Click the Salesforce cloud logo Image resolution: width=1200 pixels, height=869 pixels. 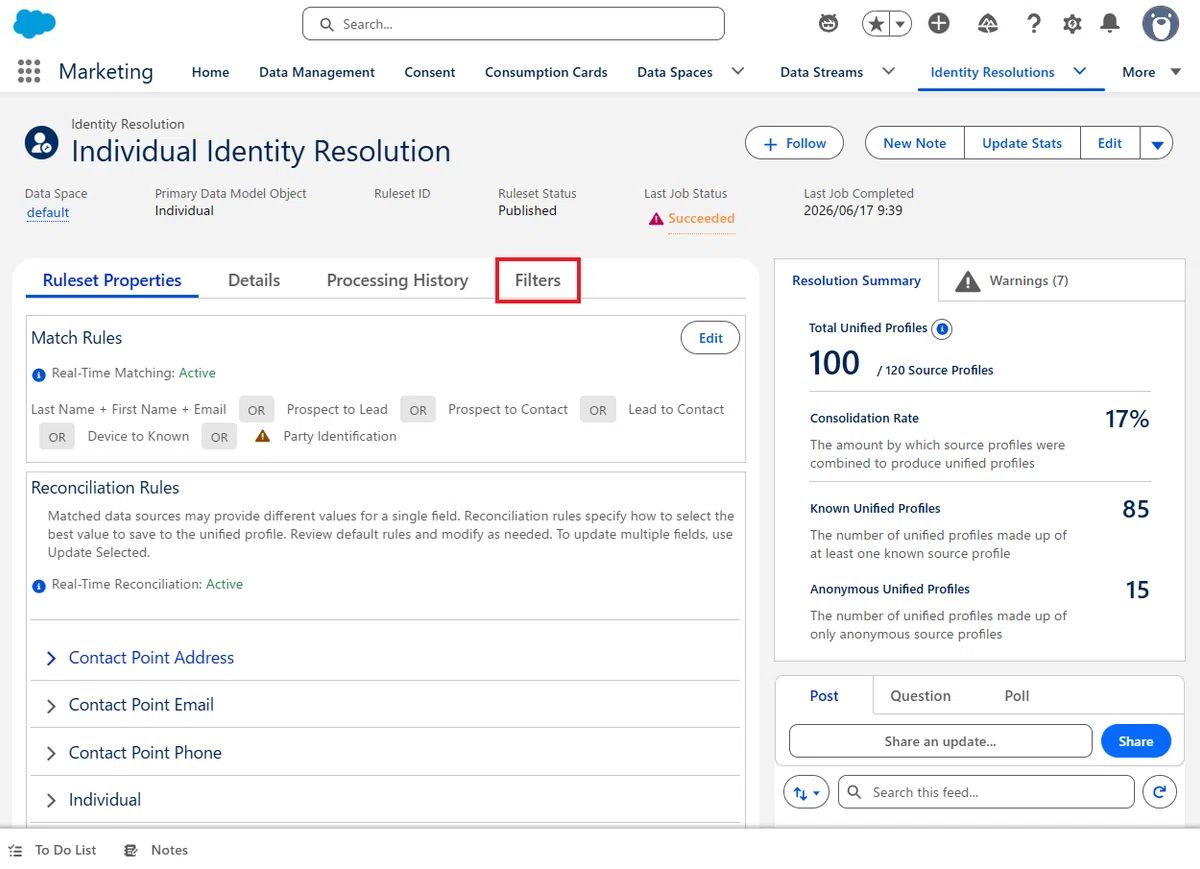coord(34,24)
